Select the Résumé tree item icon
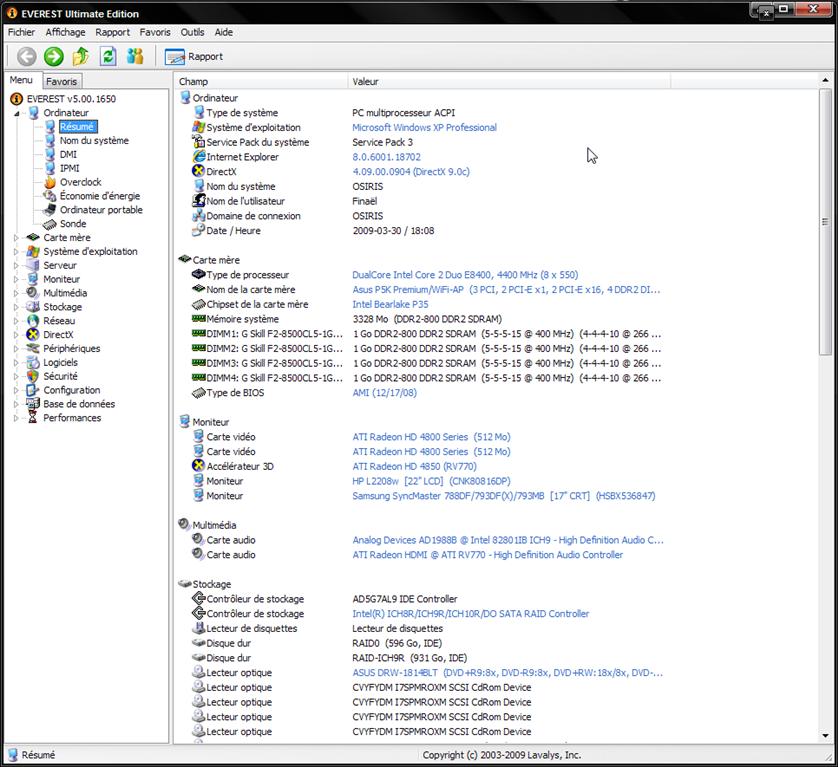The width and height of the screenshot is (838, 767). pos(50,127)
